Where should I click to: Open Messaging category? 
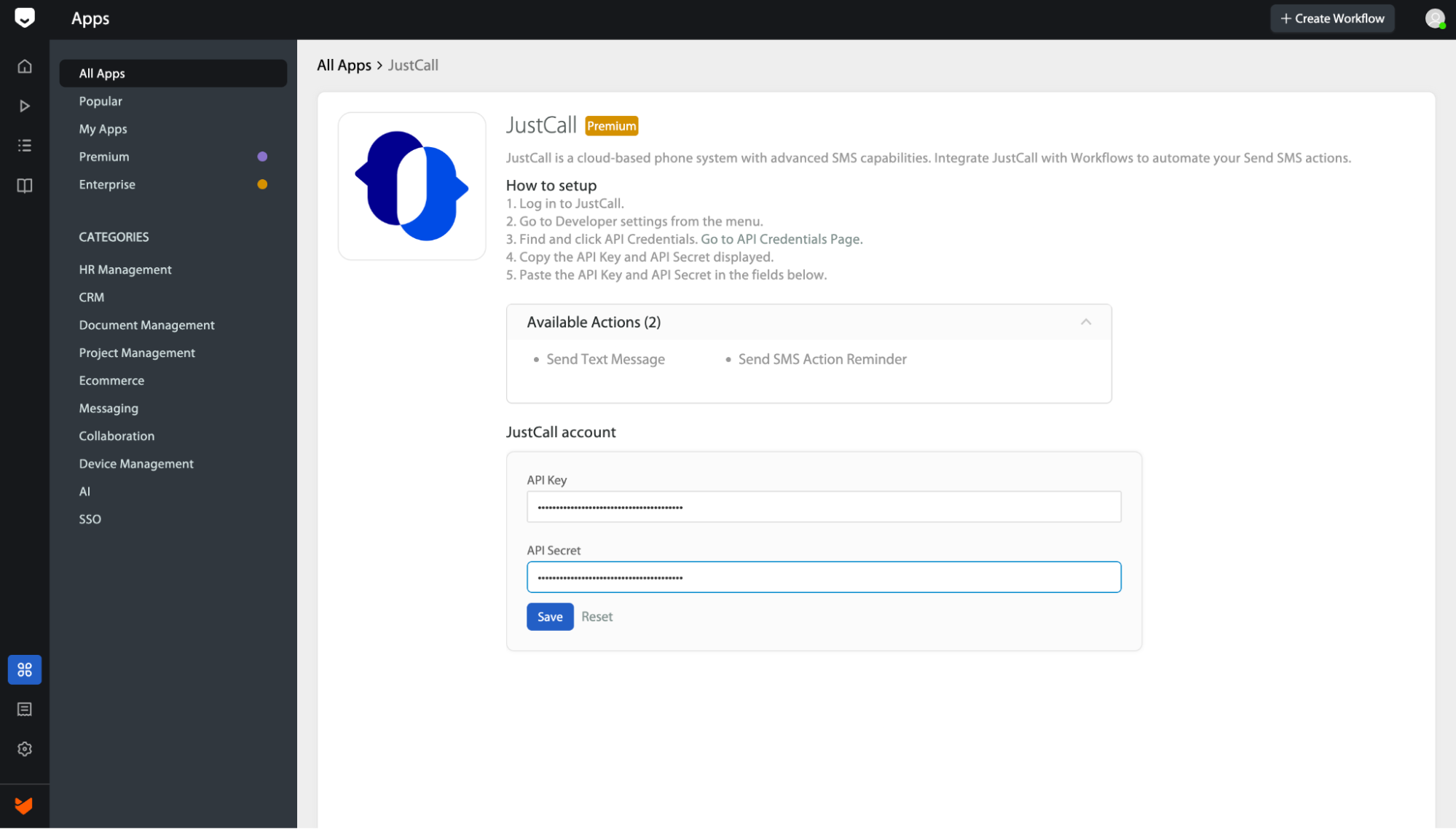click(x=109, y=408)
